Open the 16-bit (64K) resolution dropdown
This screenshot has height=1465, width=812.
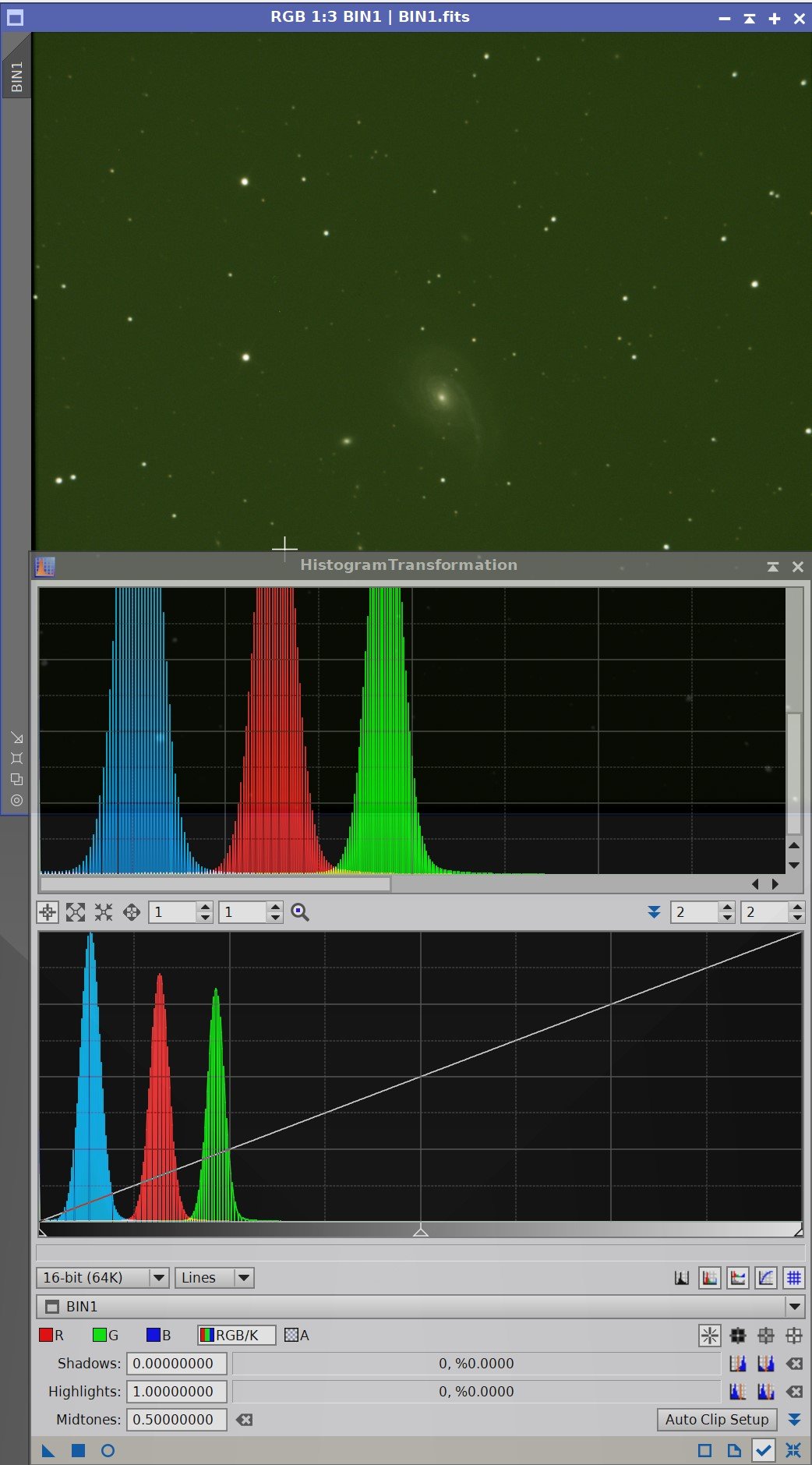[x=102, y=1278]
